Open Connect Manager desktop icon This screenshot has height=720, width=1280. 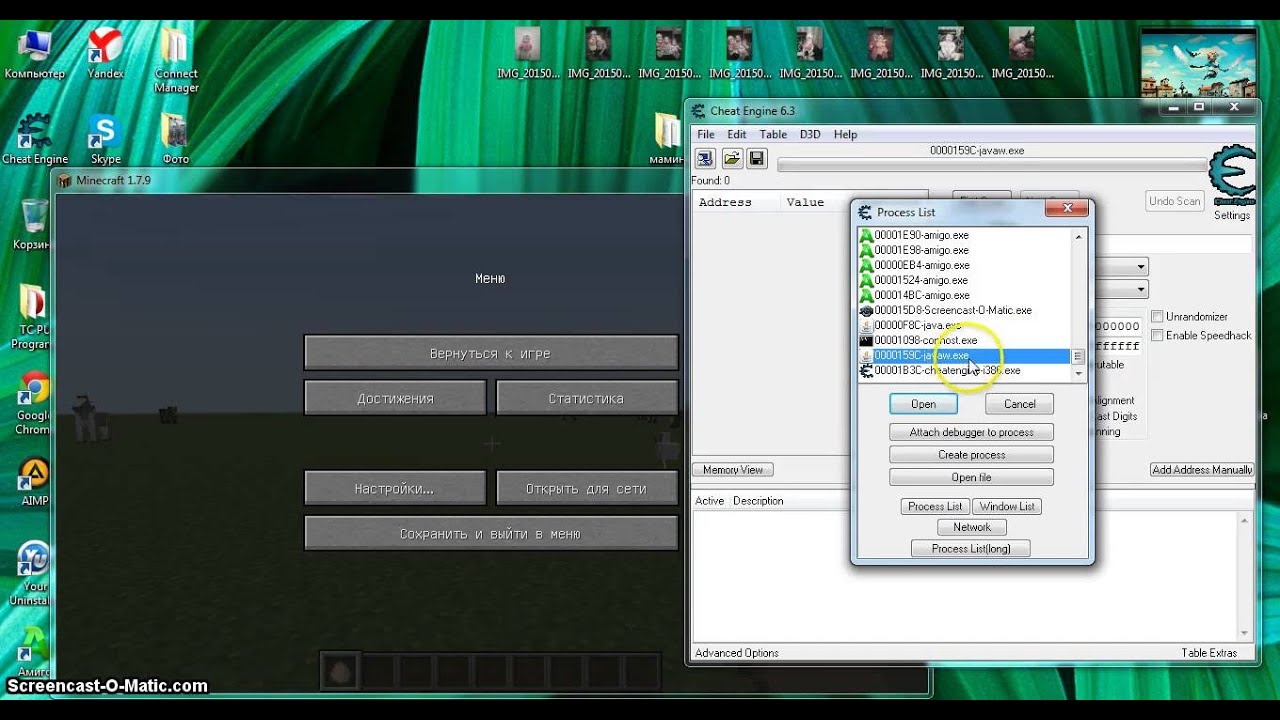[x=176, y=61]
